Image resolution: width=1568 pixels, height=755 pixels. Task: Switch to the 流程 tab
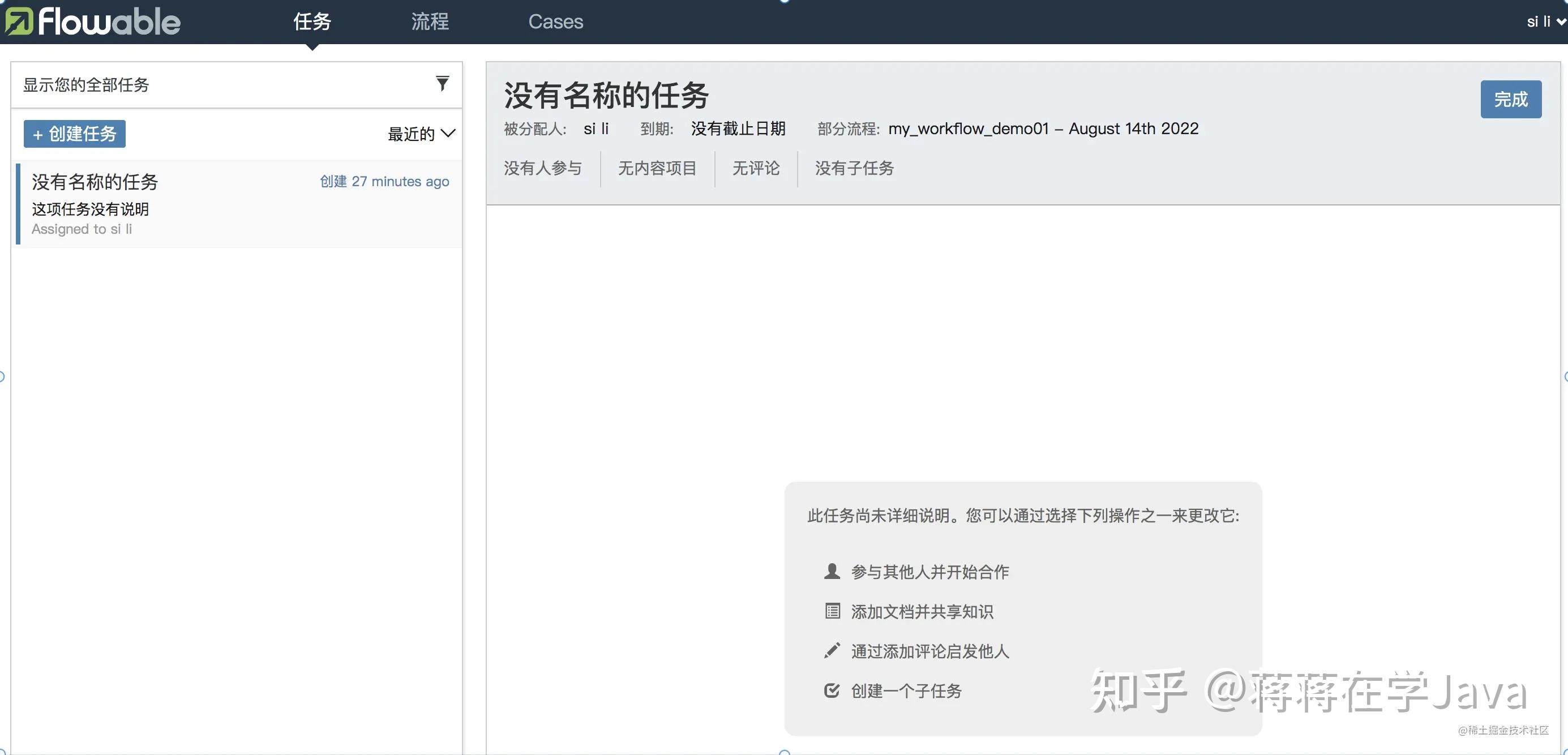pos(429,22)
